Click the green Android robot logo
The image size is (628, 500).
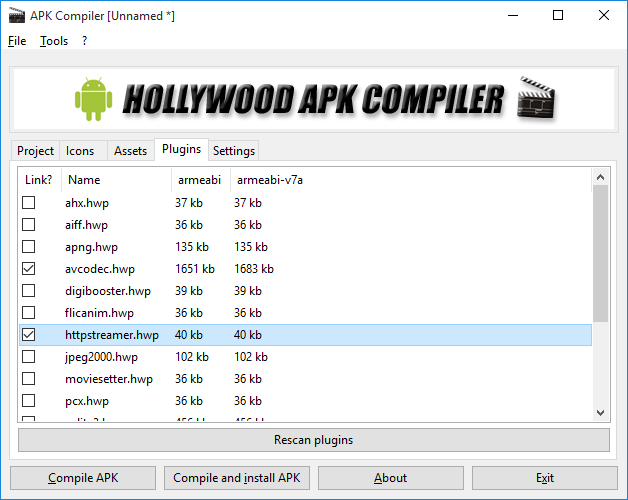93,99
